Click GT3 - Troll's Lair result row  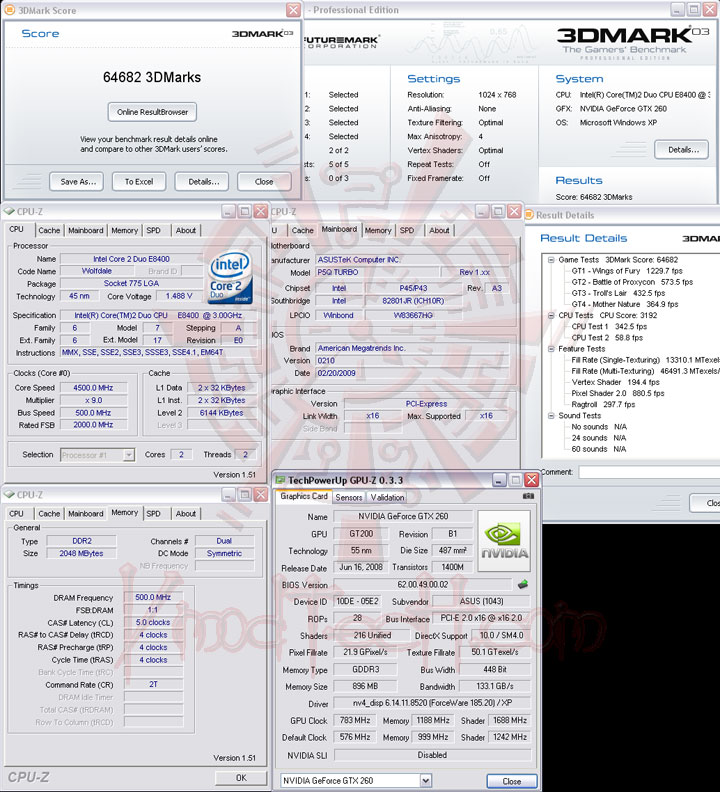coord(618,293)
